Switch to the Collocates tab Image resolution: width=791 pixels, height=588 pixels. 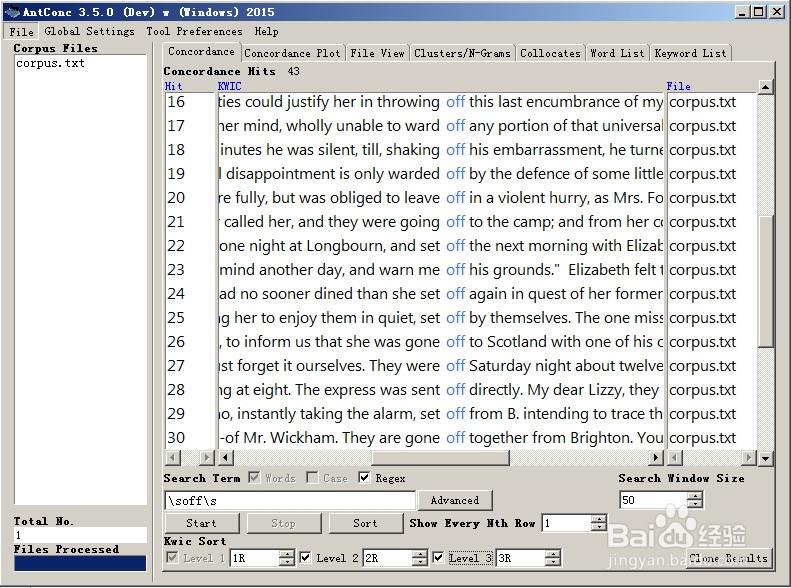click(x=550, y=53)
